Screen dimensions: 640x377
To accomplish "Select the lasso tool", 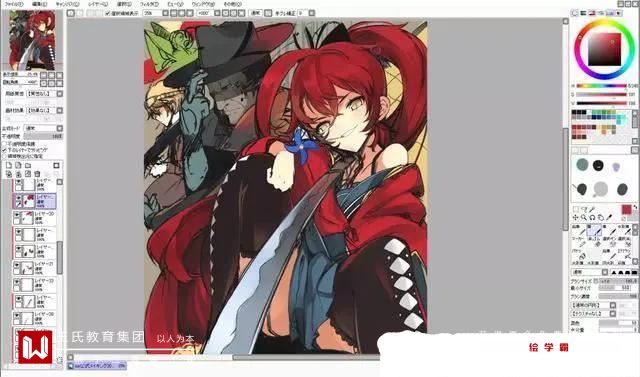I will click(584, 210).
